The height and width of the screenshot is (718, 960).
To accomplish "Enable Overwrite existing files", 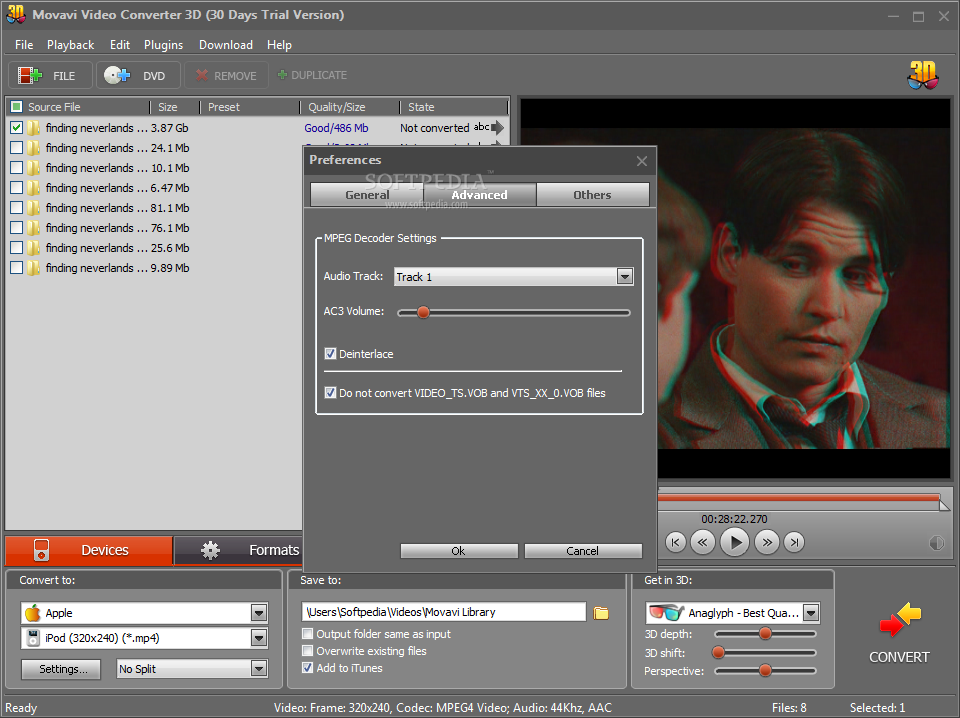I will point(308,651).
